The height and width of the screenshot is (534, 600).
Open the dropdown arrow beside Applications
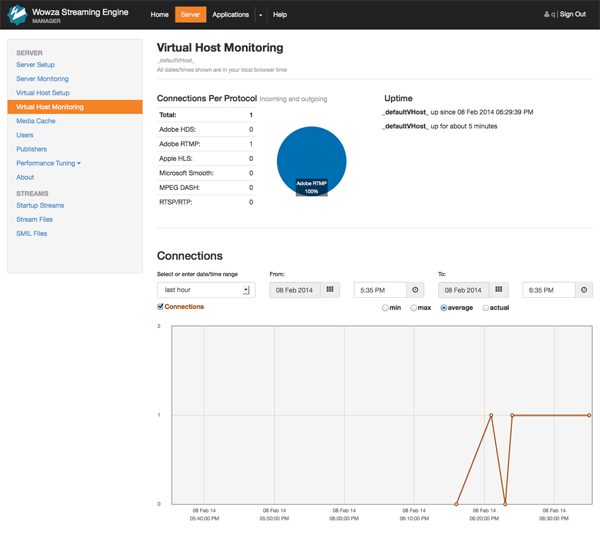pos(260,15)
